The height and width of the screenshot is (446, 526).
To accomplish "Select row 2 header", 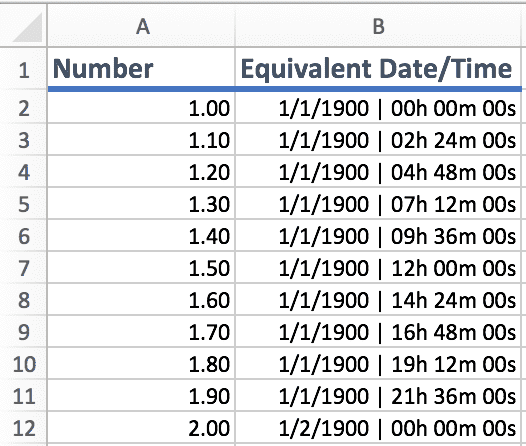I will [x=23, y=108].
